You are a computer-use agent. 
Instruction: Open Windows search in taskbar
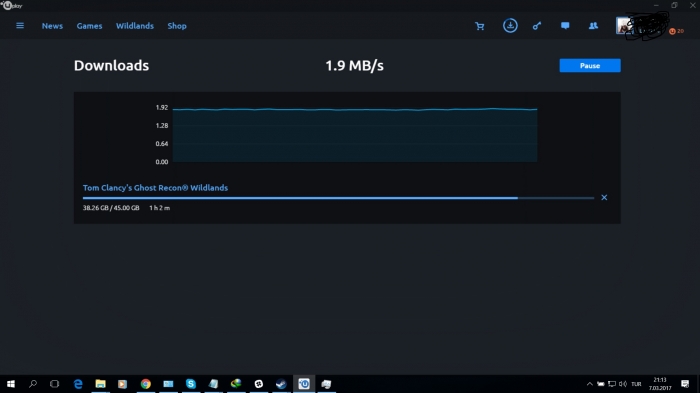33,384
